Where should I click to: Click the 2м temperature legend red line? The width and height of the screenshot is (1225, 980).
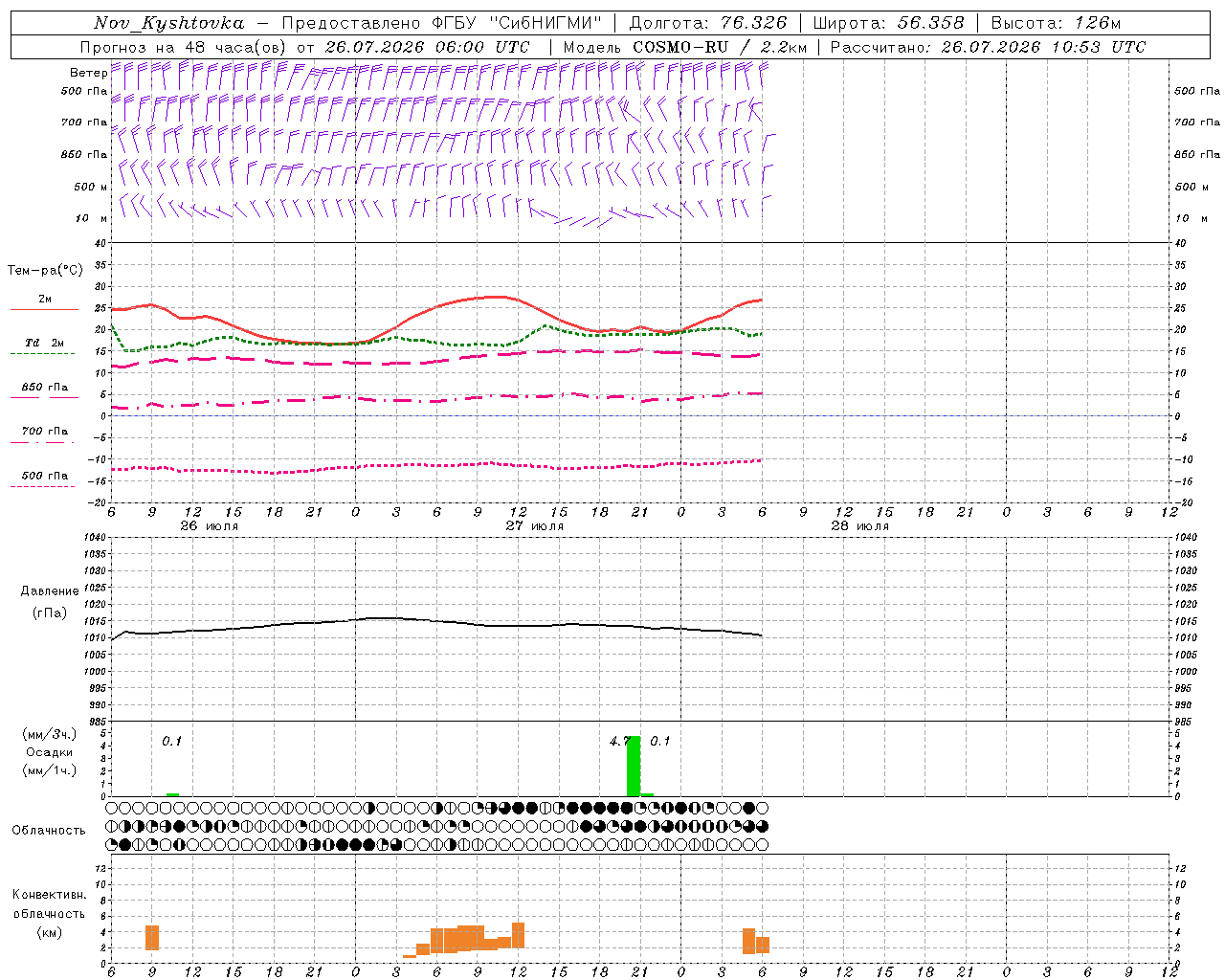pyautogui.click(x=44, y=309)
